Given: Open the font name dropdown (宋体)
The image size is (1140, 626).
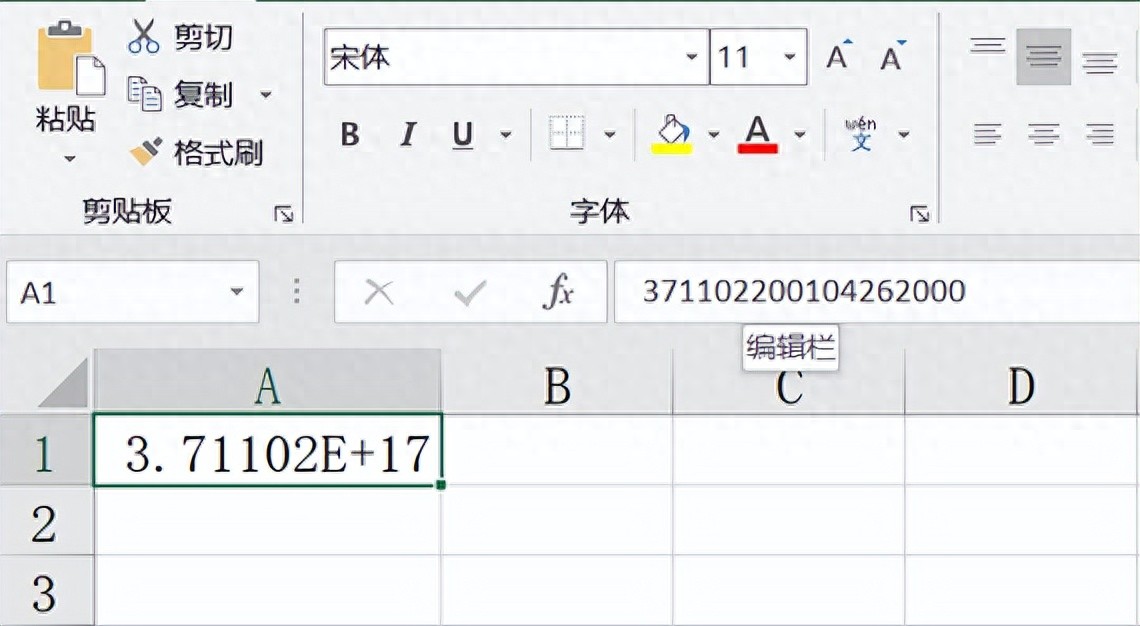Looking at the screenshot, I should tap(692, 57).
